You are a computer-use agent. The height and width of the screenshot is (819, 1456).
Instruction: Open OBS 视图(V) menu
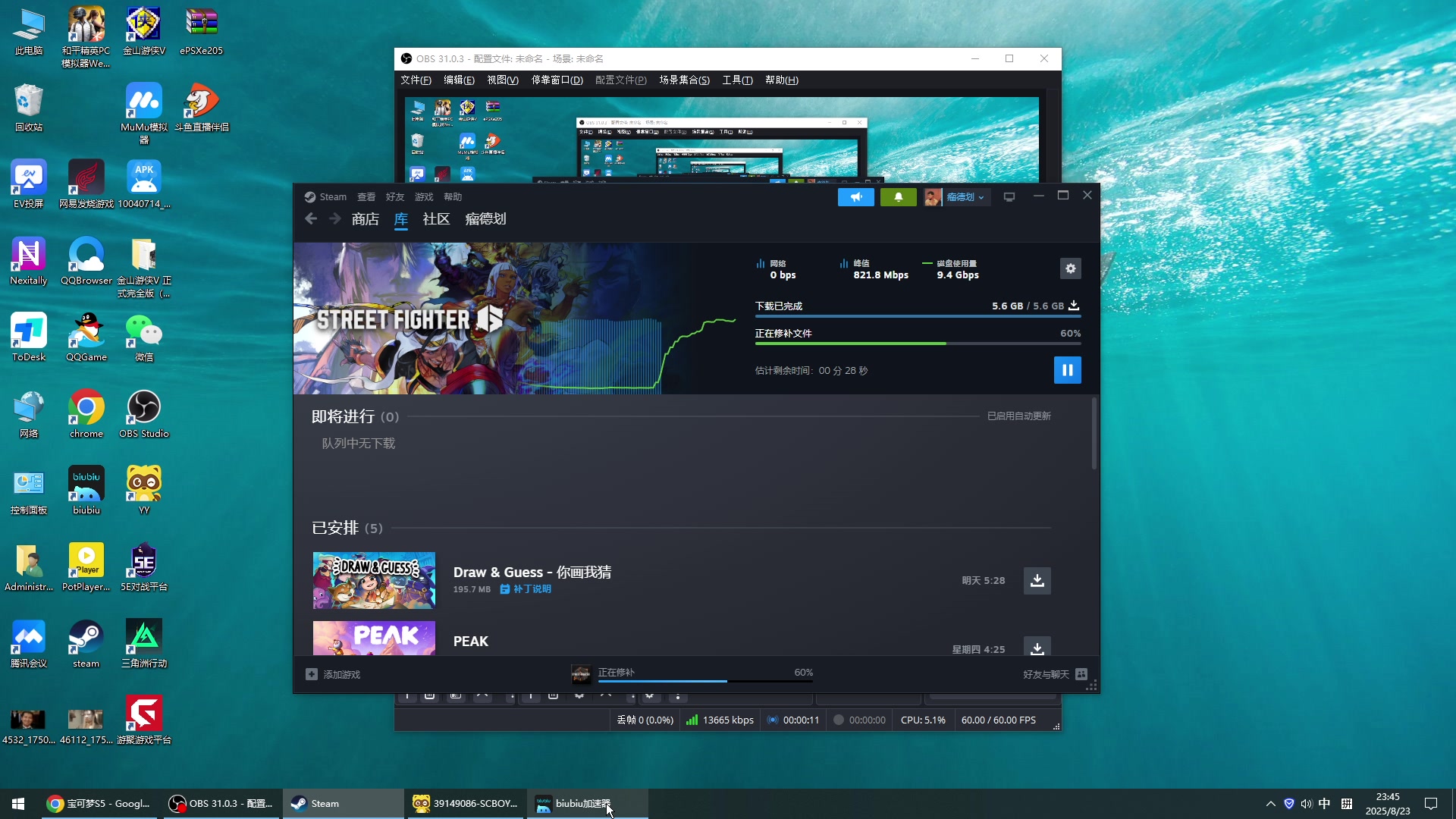click(x=503, y=80)
